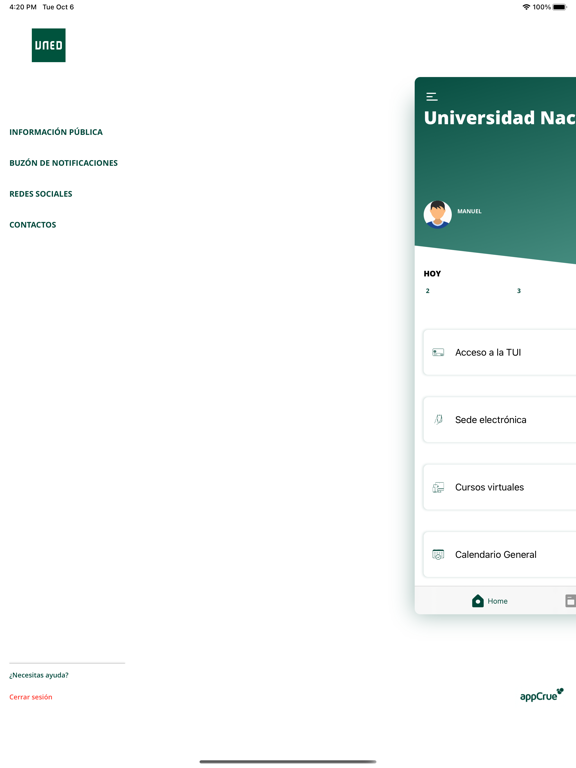Screen dimensions: 576x768
Task: Tap the Calendario General icon
Action: point(438,554)
